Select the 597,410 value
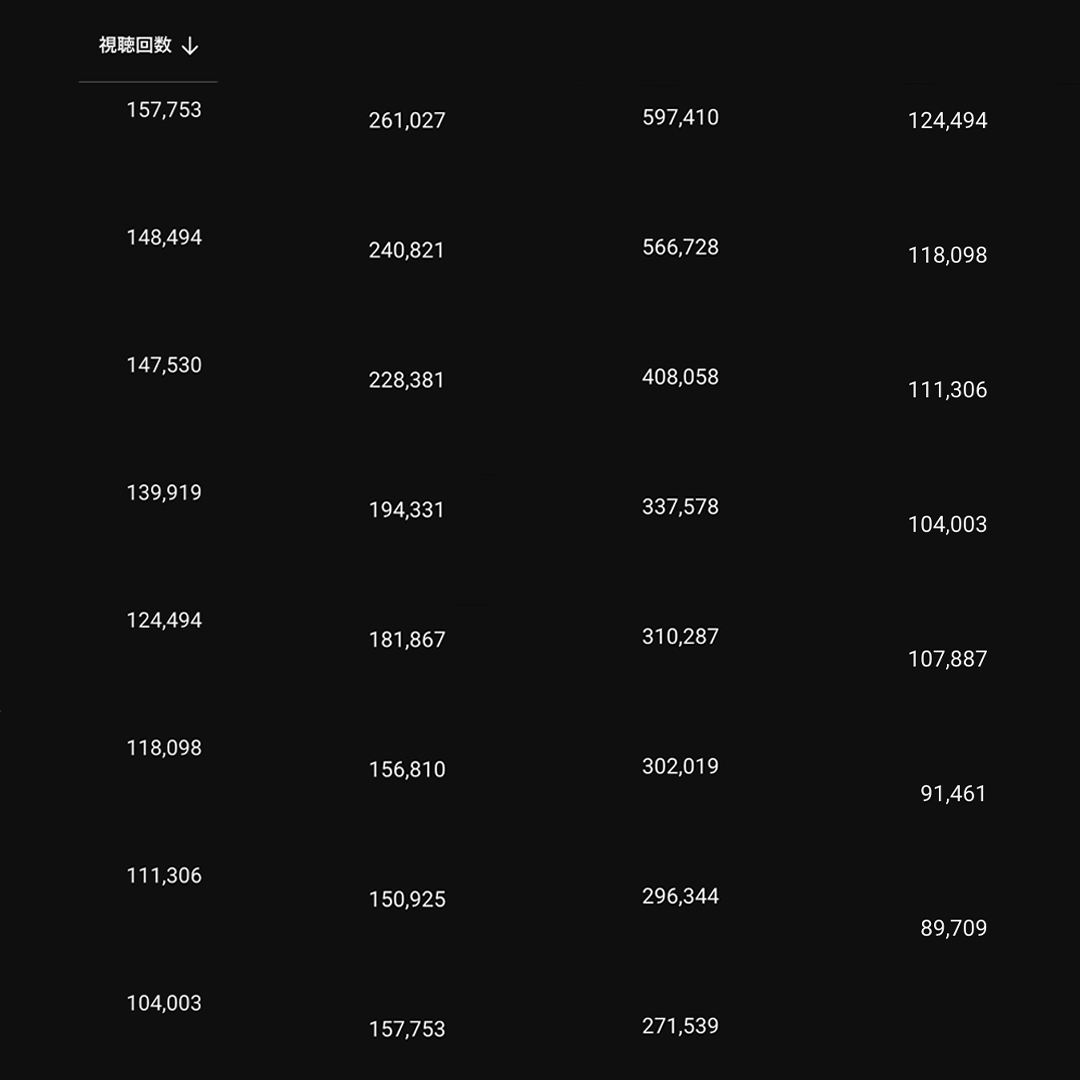 point(681,118)
